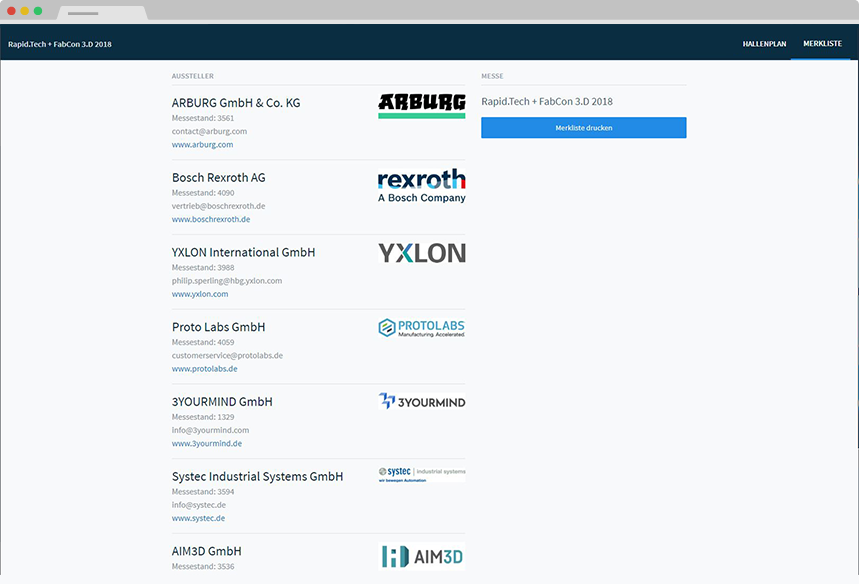Click the Systec industrial systems logo
859x584 pixels.
tap(422, 474)
